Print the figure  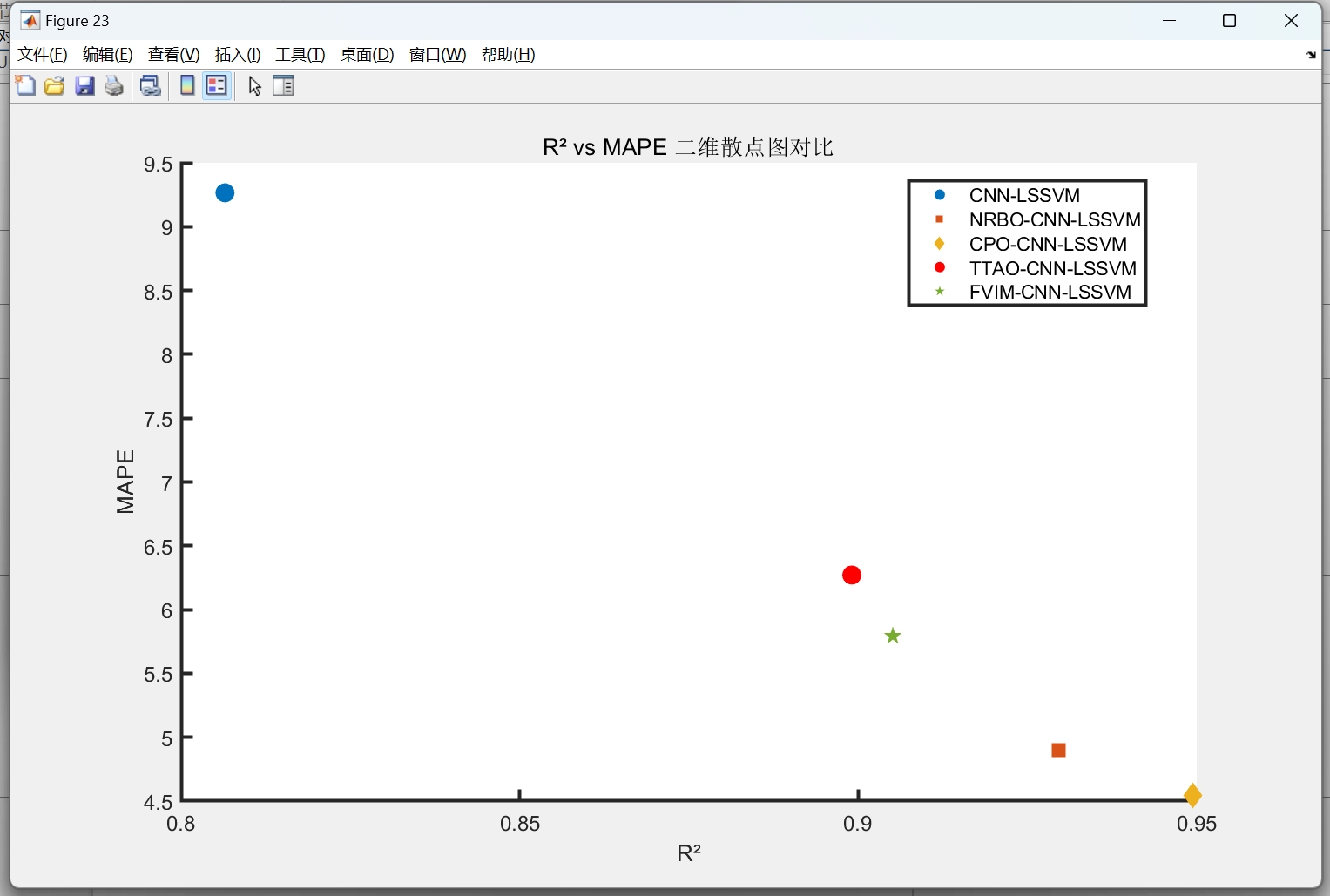pos(113,85)
